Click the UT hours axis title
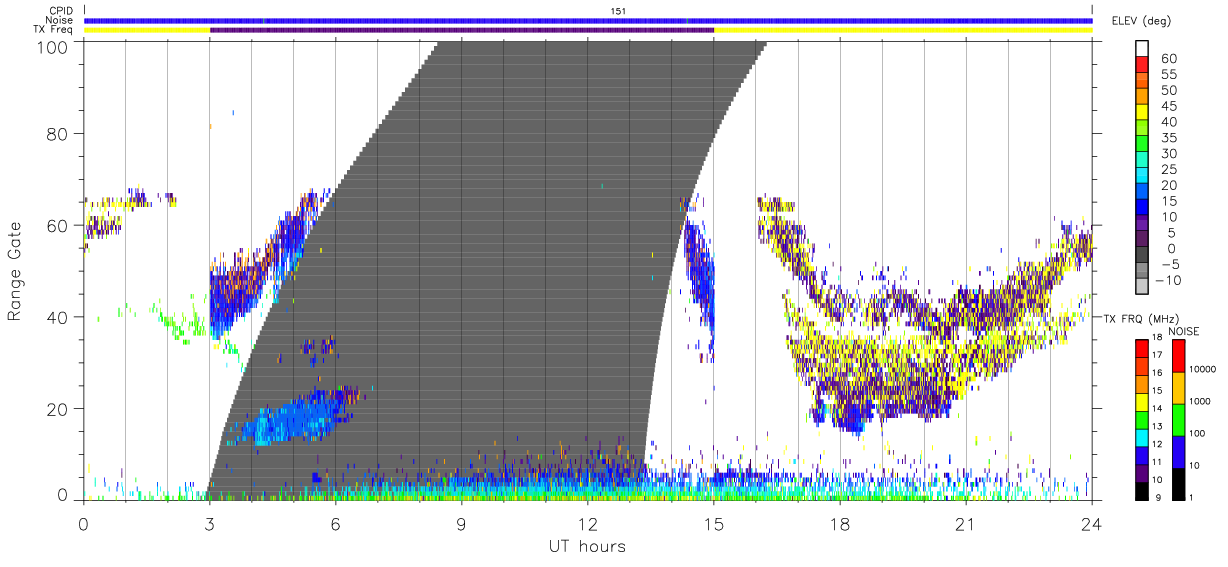Image resolution: width=1228 pixels, height=567 pixels. click(587, 546)
